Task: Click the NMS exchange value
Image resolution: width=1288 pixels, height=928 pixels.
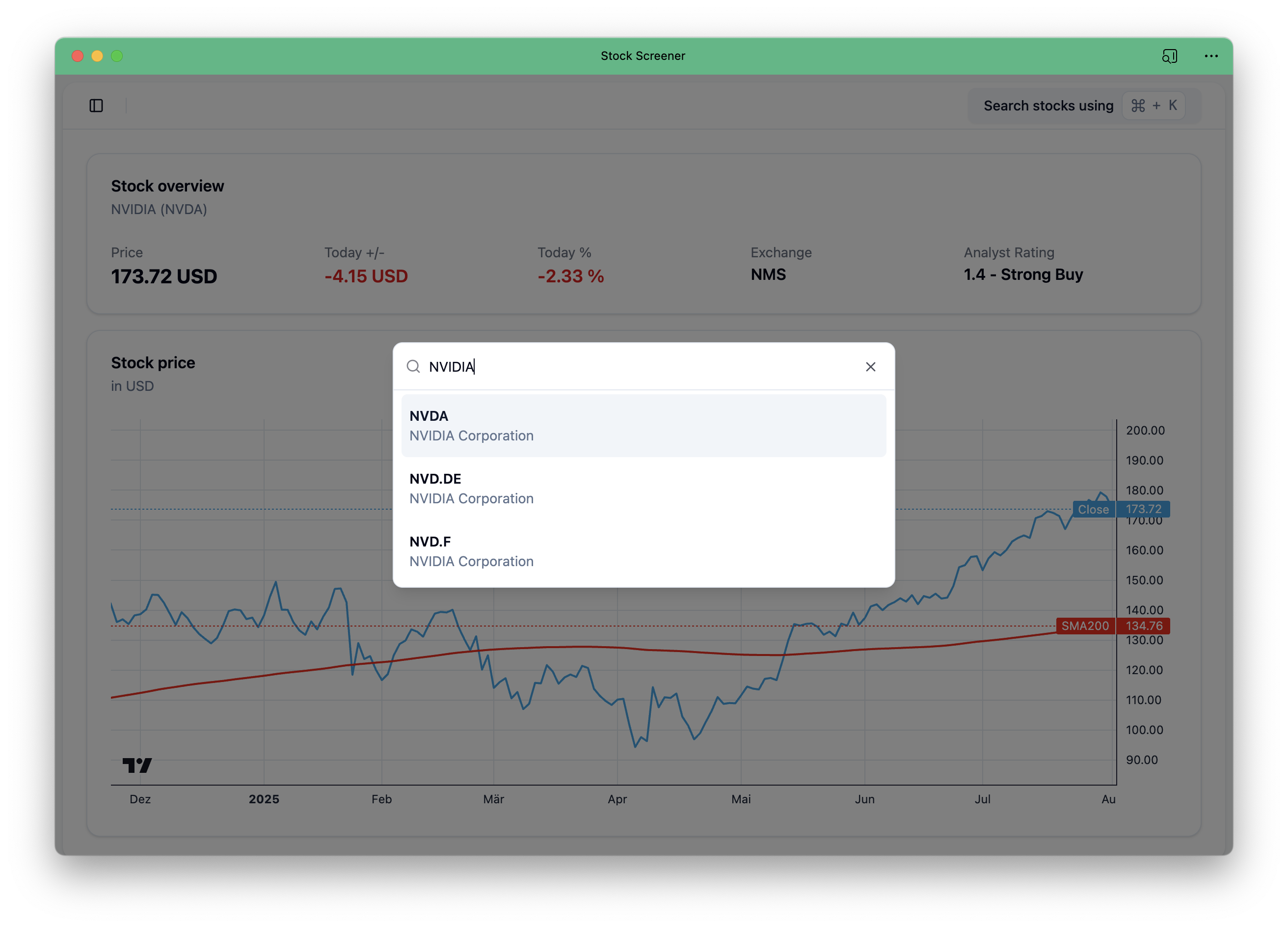Action: click(x=768, y=275)
